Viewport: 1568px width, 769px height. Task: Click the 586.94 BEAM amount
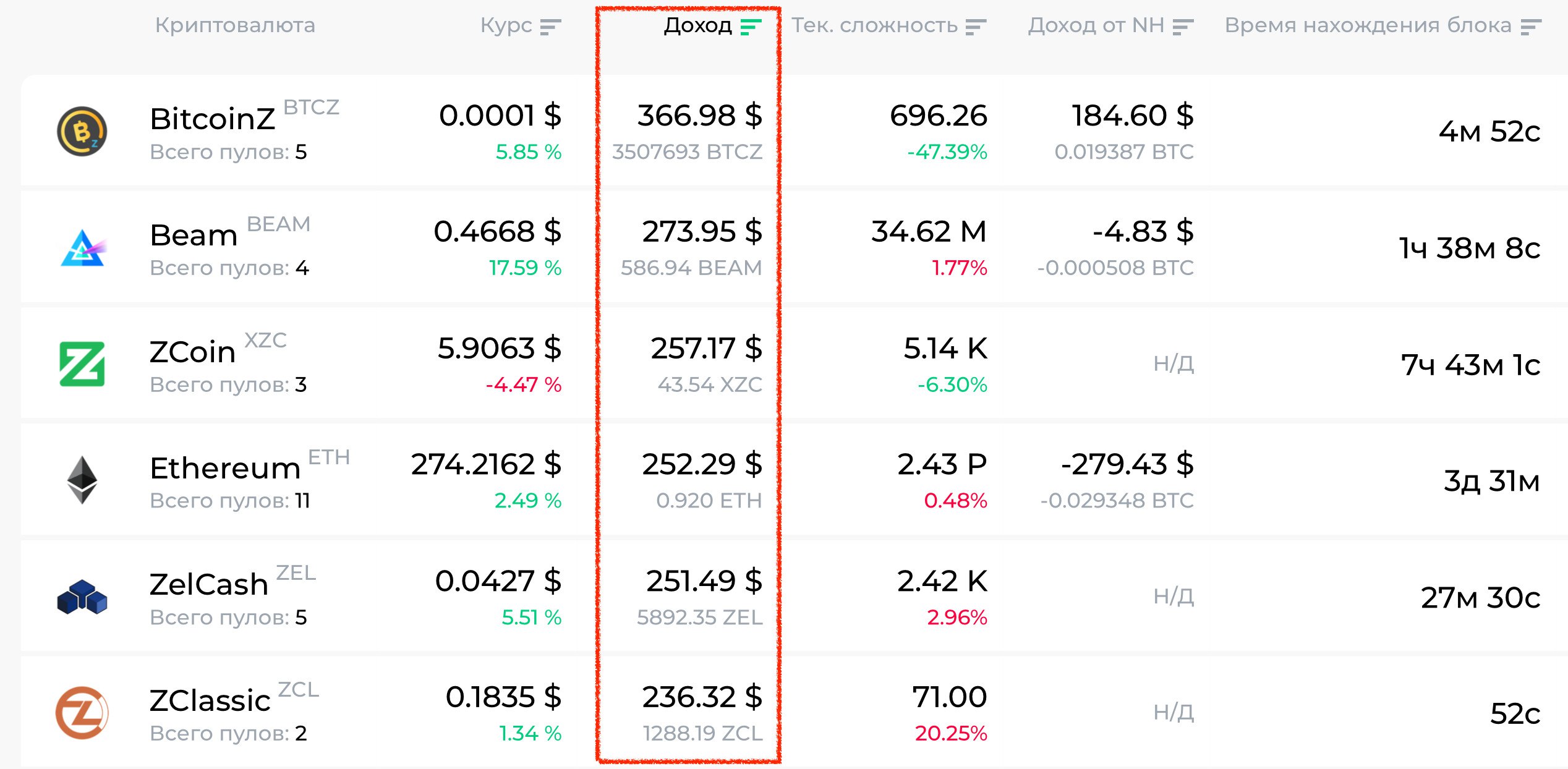pos(691,268)
